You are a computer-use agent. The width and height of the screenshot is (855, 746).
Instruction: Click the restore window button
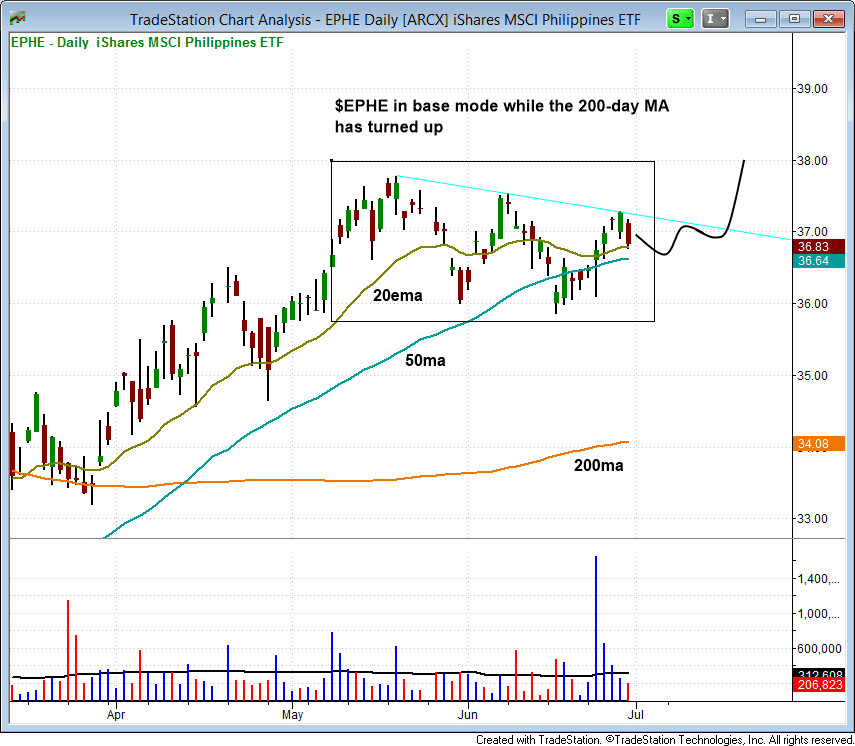click(794, 19)
